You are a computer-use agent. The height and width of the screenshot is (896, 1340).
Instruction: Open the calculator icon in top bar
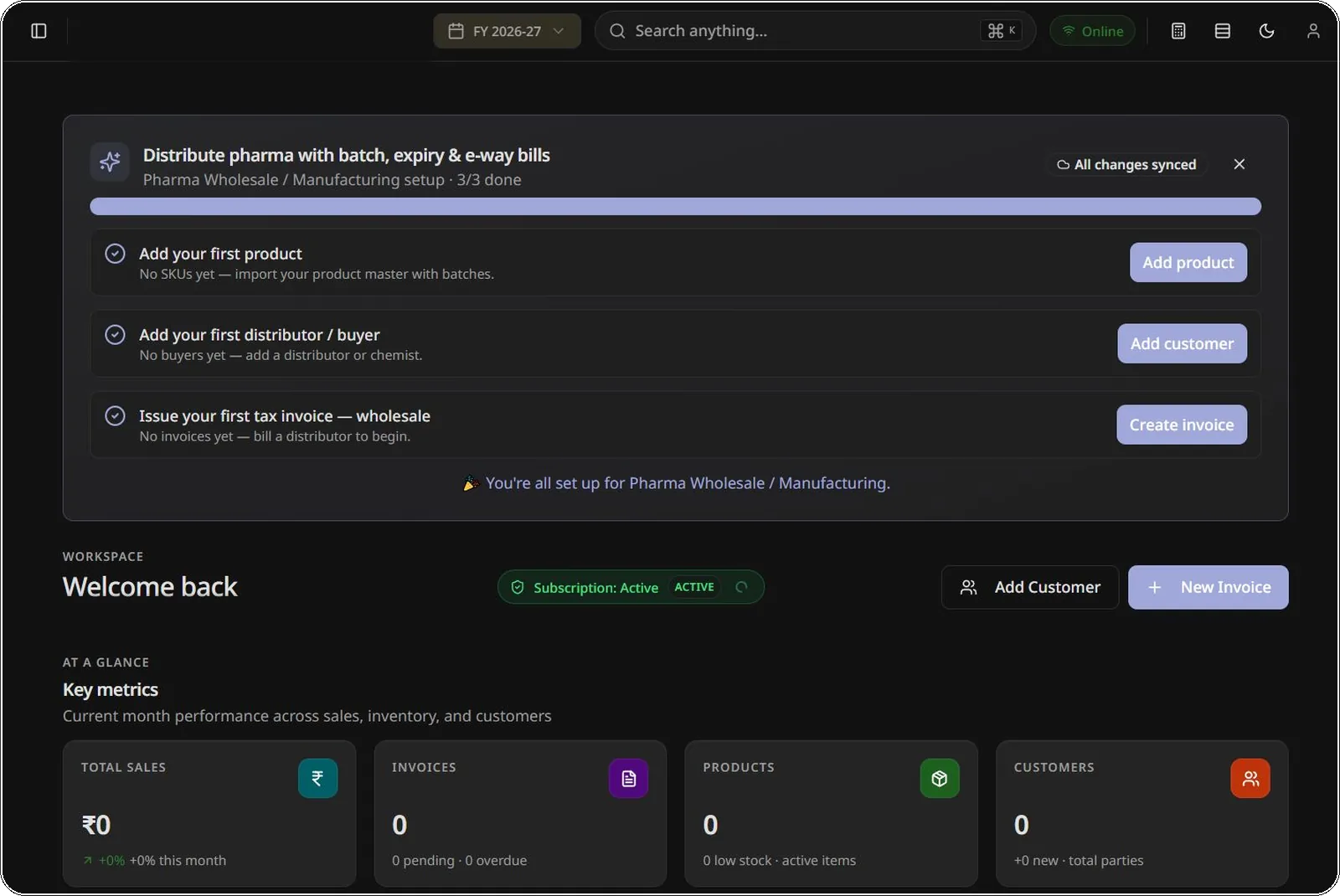(1178, 31)
